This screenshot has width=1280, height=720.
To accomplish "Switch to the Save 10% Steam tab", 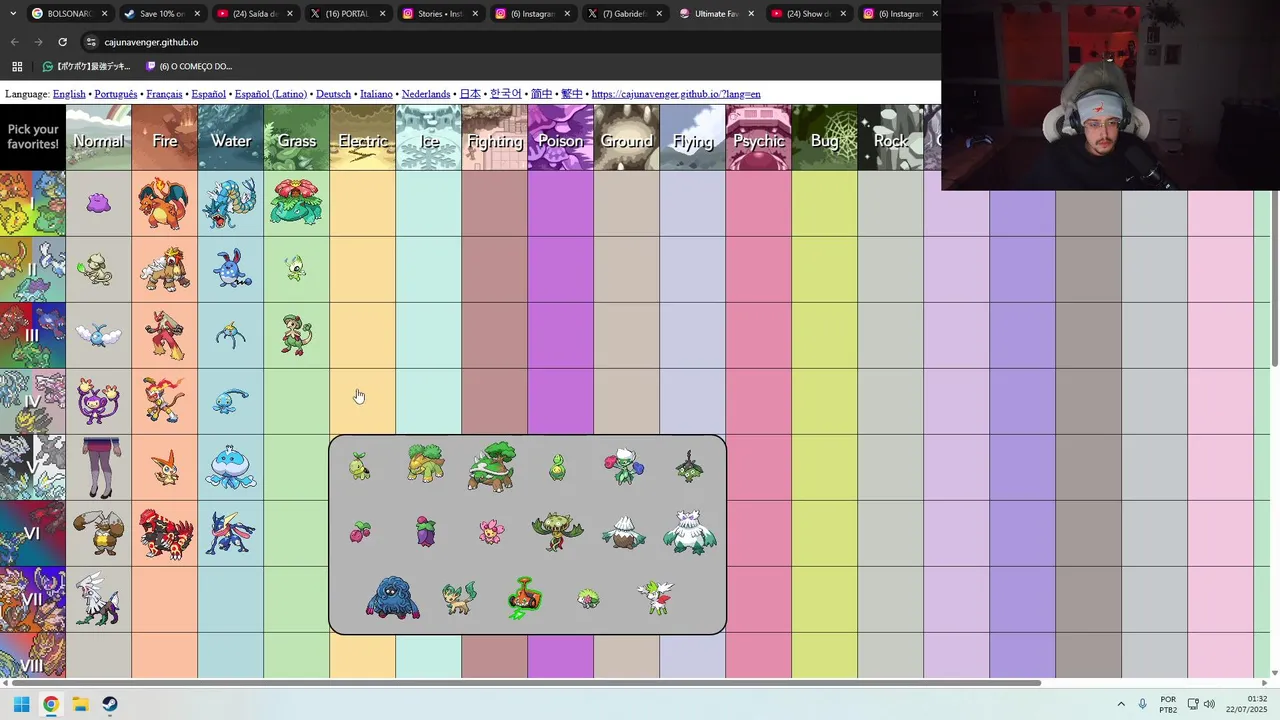I will pyautogui.click(x=161, y=14).
